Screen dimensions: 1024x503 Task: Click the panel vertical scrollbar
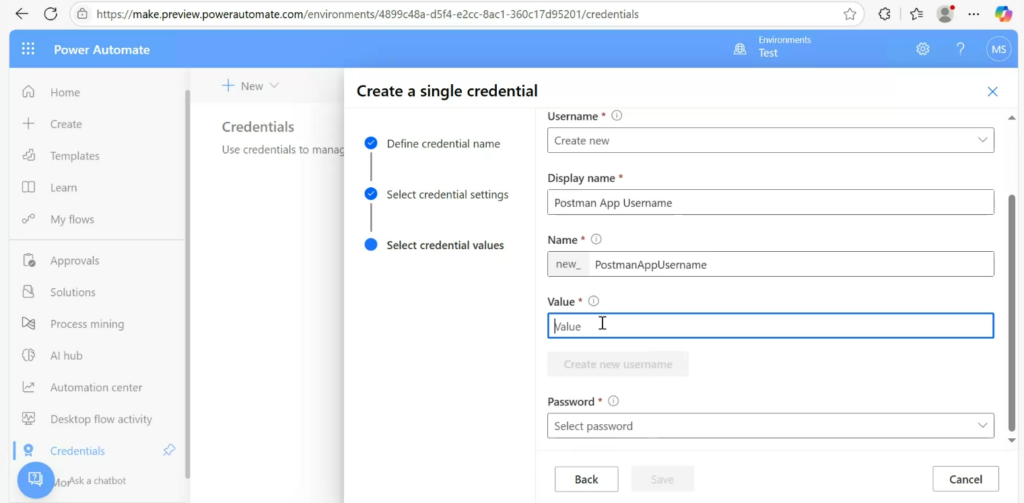pyautogui.click(x=1012, y=314)
